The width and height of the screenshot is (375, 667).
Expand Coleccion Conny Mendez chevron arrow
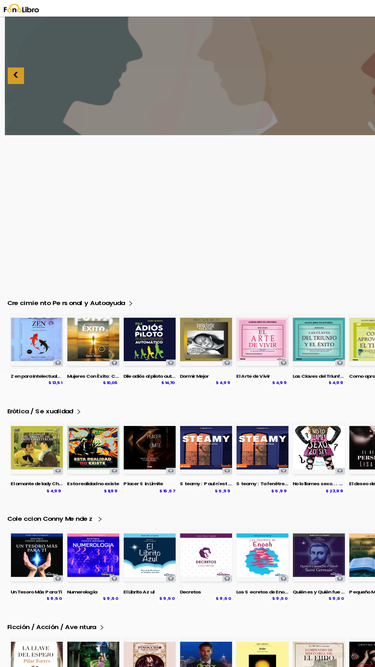100,519
